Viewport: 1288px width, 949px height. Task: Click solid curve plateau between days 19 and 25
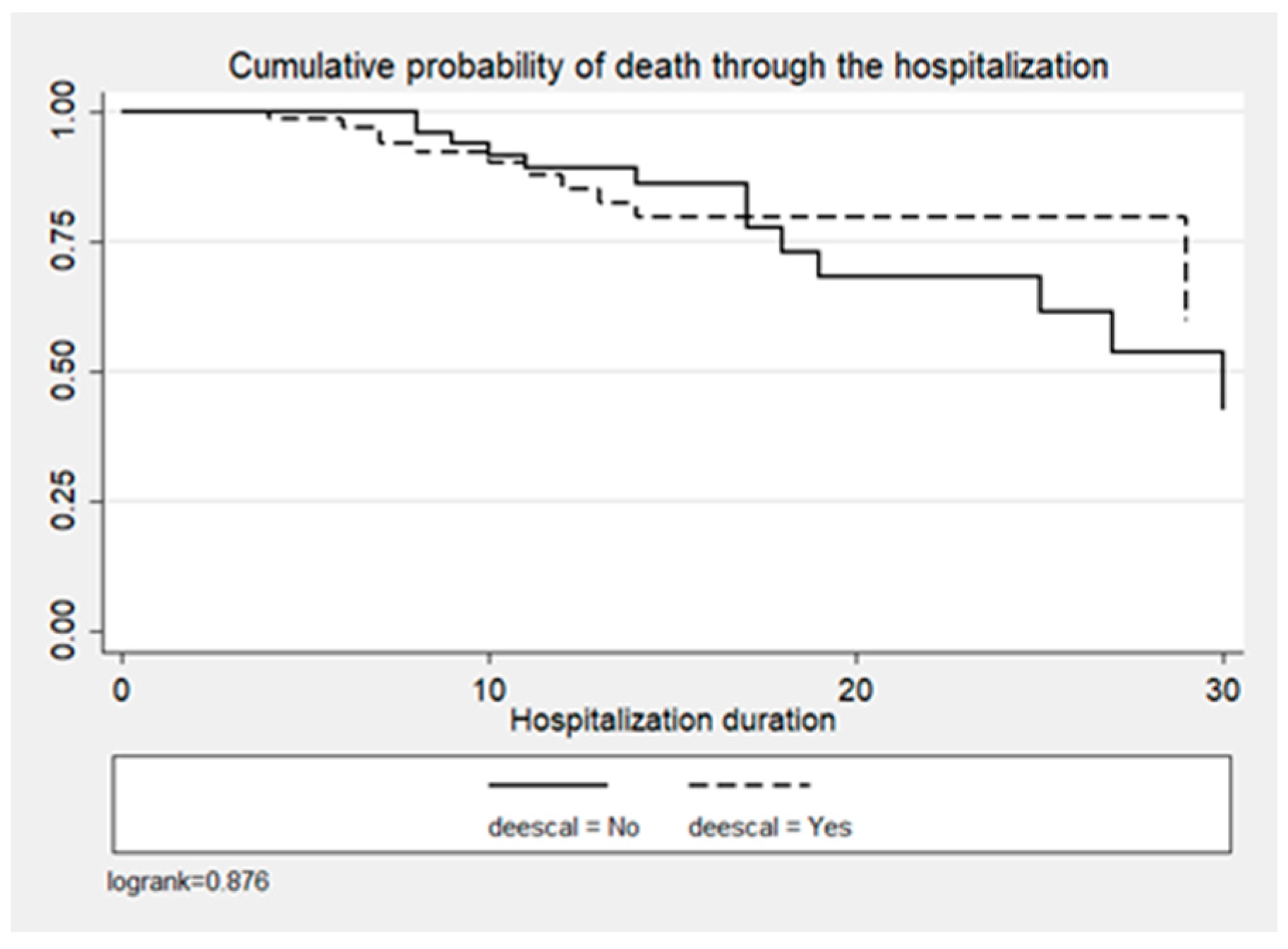[x=932, y=276]
